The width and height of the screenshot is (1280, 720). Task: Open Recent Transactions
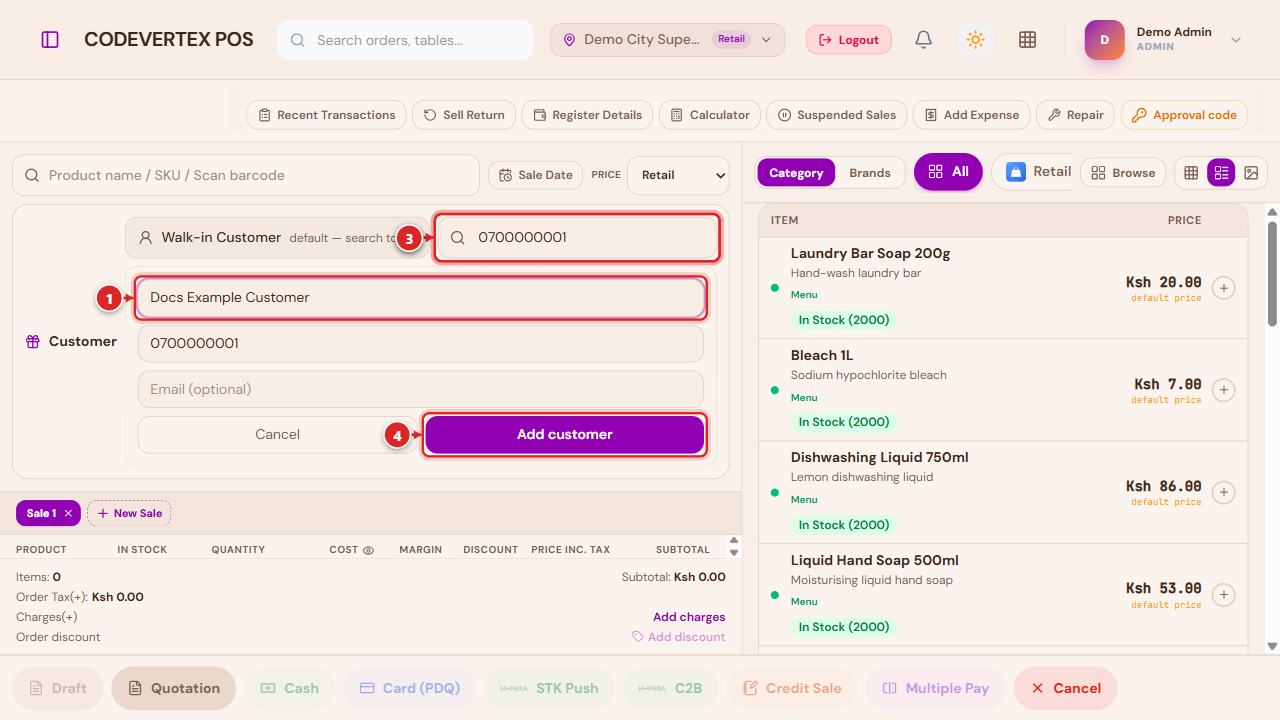pos(327,115)
